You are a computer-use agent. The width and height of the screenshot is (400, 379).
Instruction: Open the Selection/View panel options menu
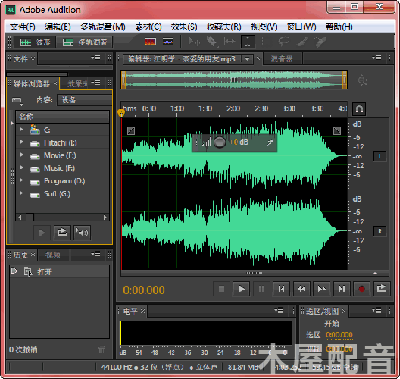(377, 311)
